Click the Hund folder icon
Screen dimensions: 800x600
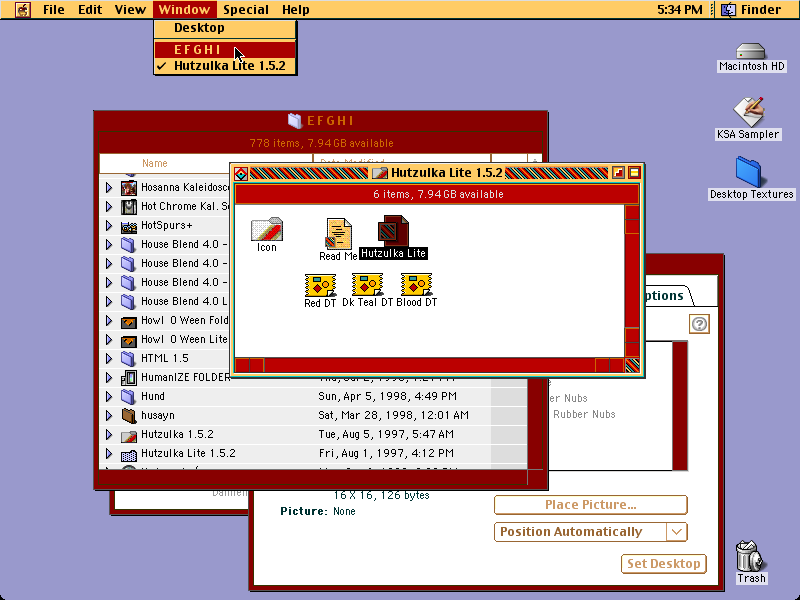[x=129, y=396]
